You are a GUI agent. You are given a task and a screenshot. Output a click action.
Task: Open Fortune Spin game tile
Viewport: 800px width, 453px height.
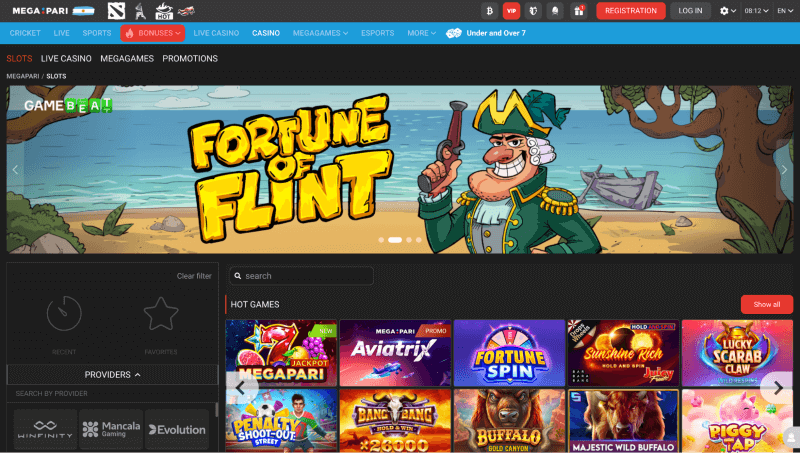(x=509, y=353)
